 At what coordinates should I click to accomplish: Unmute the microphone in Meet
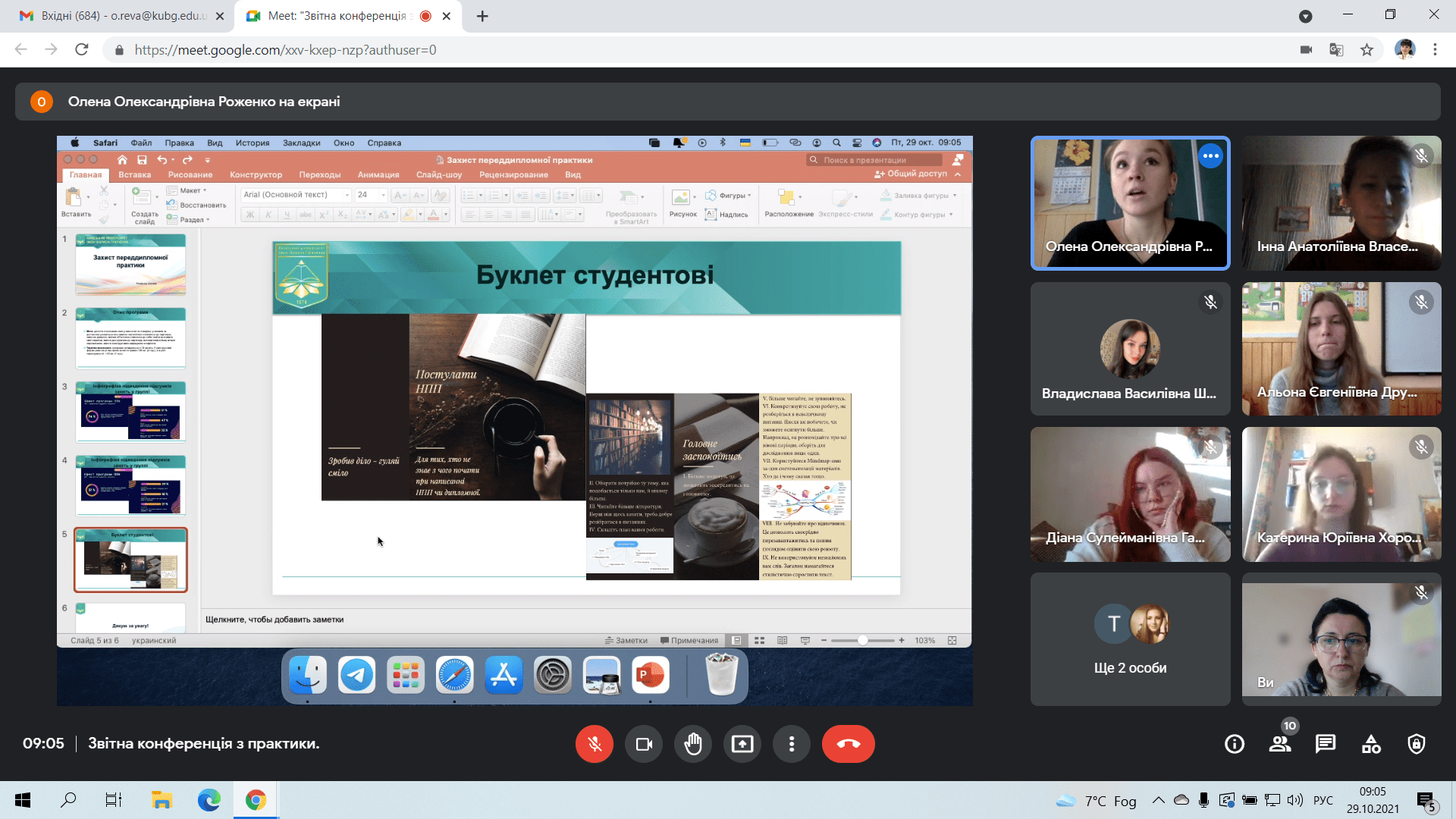pyautogui.click(x=595, y=744)
